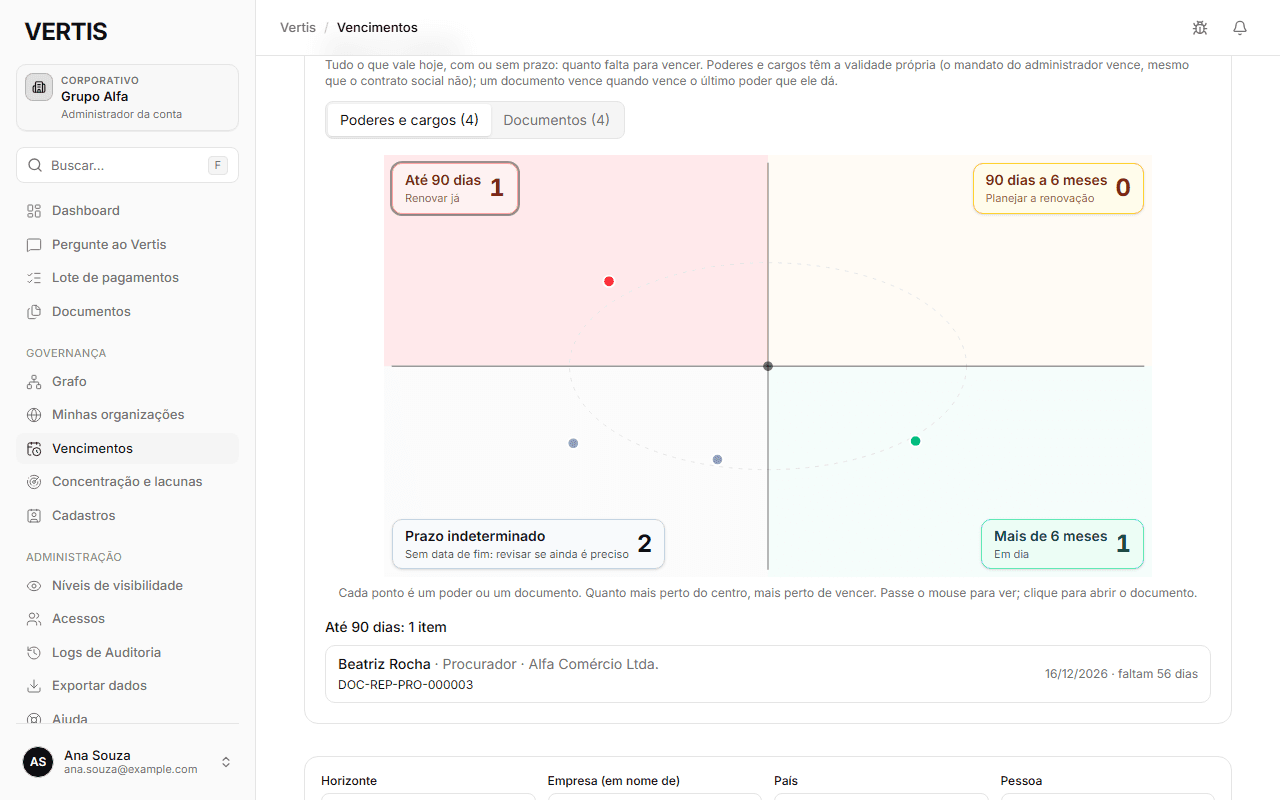Image resolution: width=1280 pixels, height=800 pixels.
Task: Select the 90 dias a 6 meses card
Action: point(1058,188)
